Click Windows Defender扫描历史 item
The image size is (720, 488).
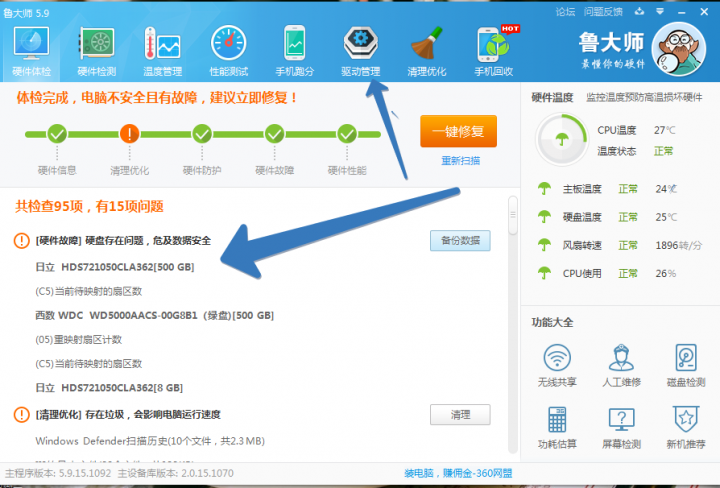point(150,441)
